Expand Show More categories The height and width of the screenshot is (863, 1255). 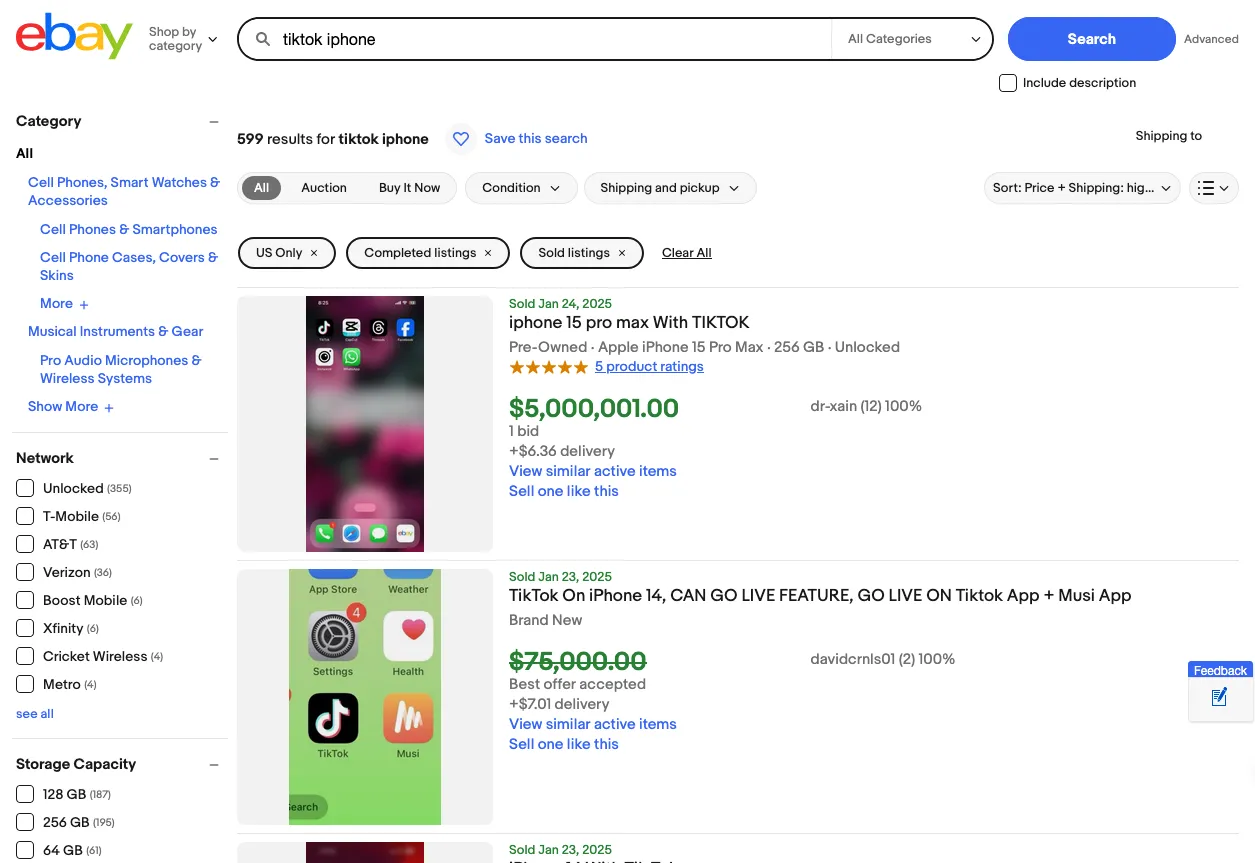tap(71, 407)
